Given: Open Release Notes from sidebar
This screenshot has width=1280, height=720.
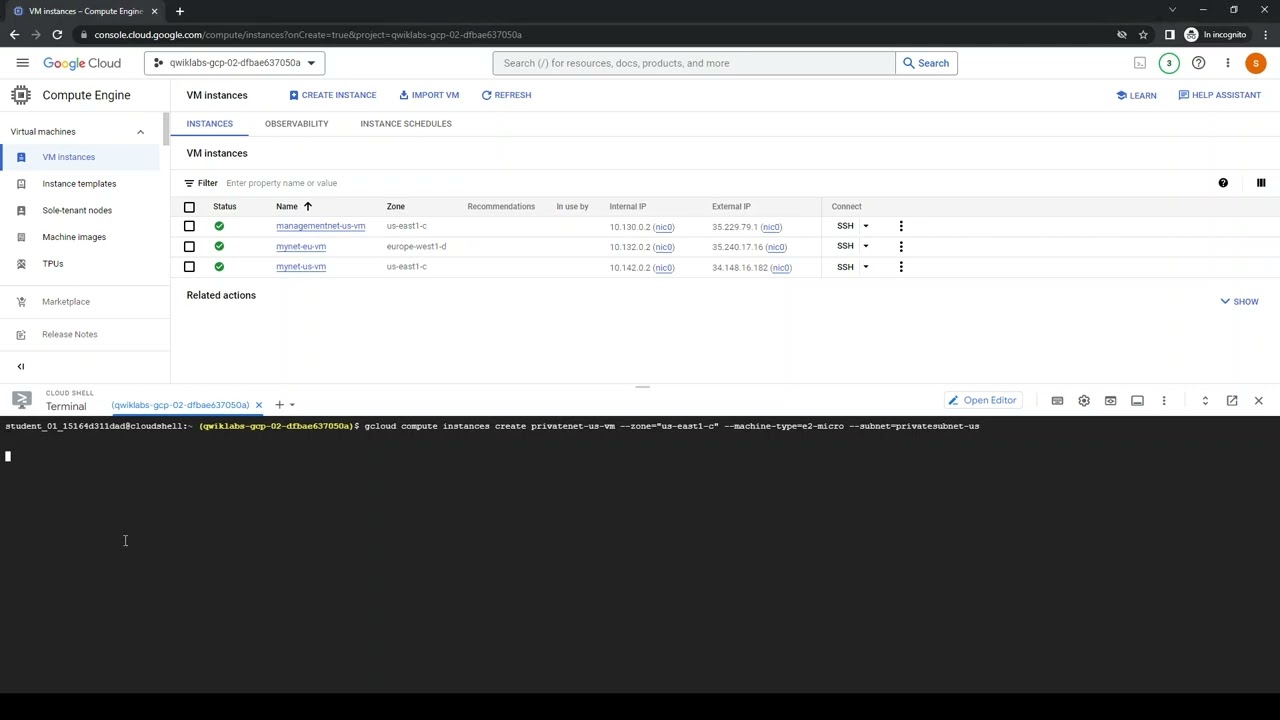Looking at the screenshot, I should 70,334.
